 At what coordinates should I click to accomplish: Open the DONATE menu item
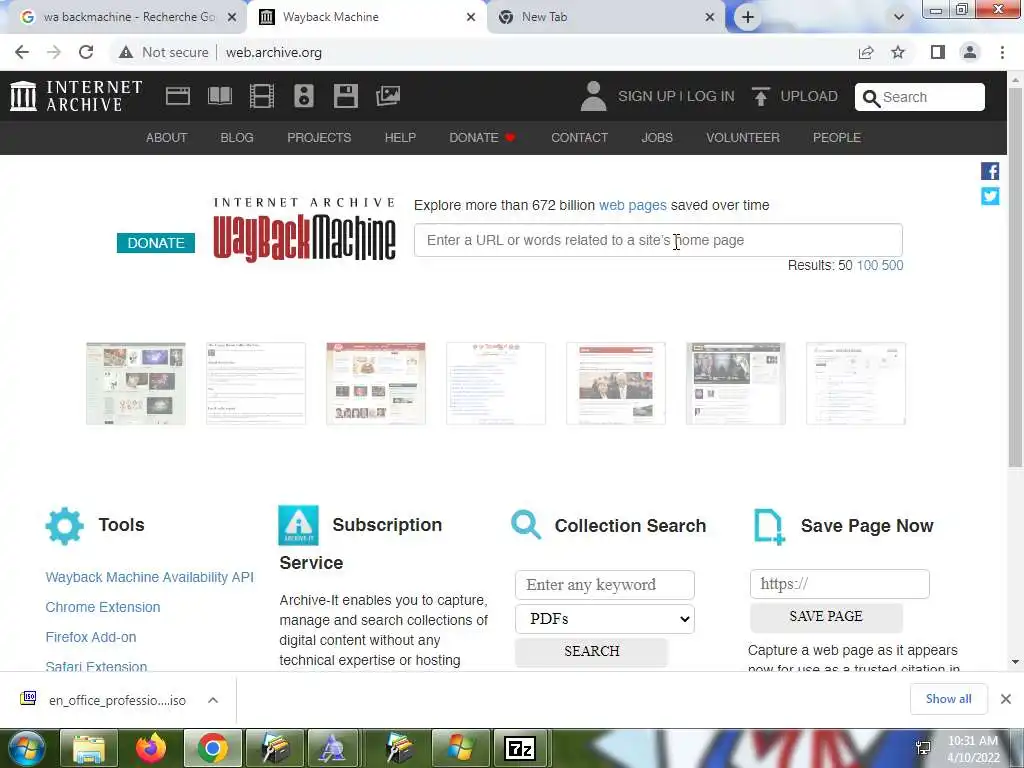click(482, 138)
